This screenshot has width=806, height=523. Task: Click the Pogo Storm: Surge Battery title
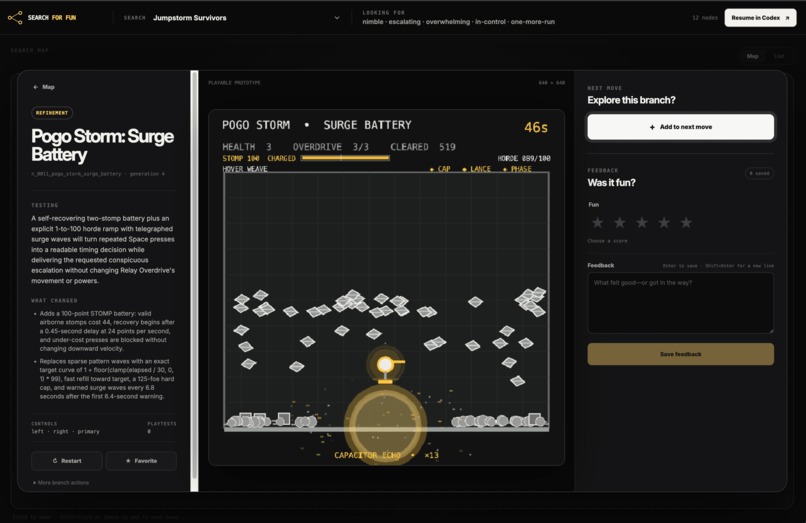102,146
